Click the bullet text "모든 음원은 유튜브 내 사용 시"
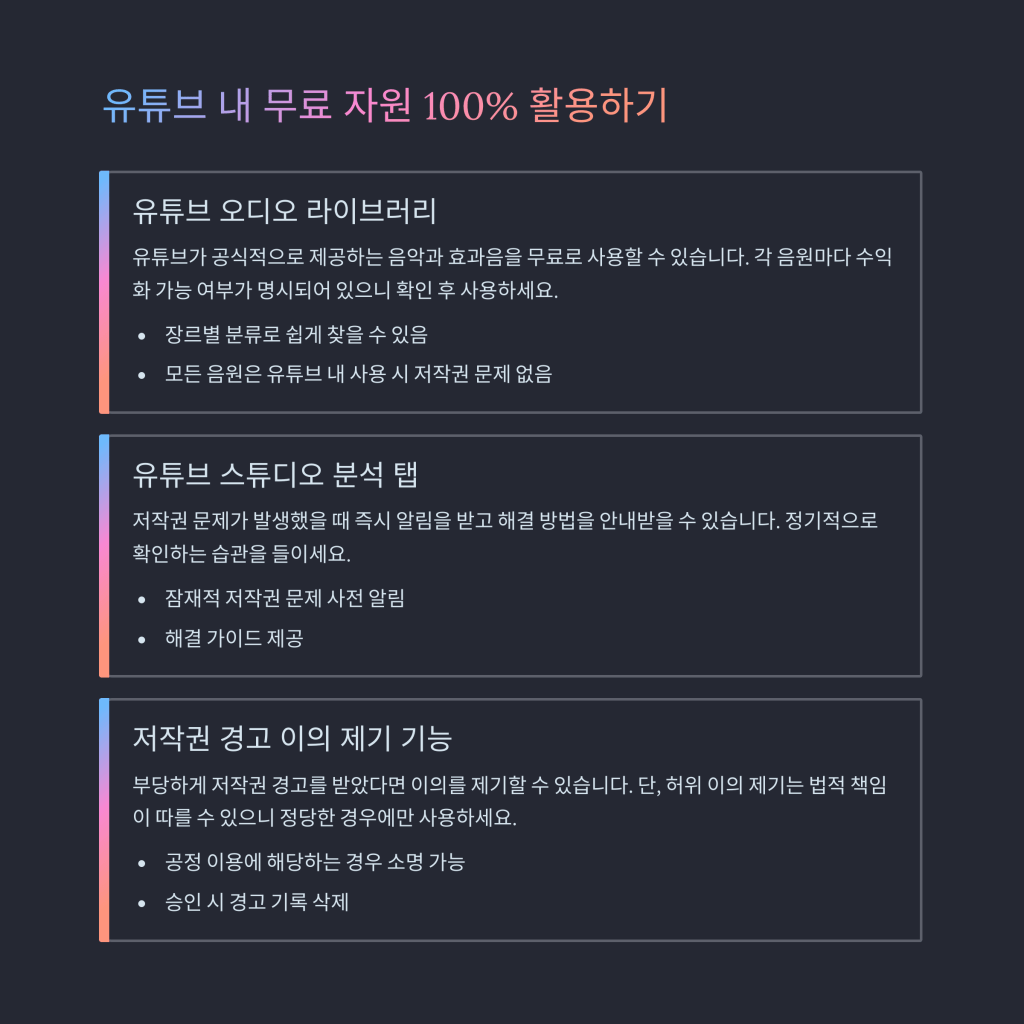Viewport: 1024px width, 1024px height. pyautogui.click(x=358, y=374)
